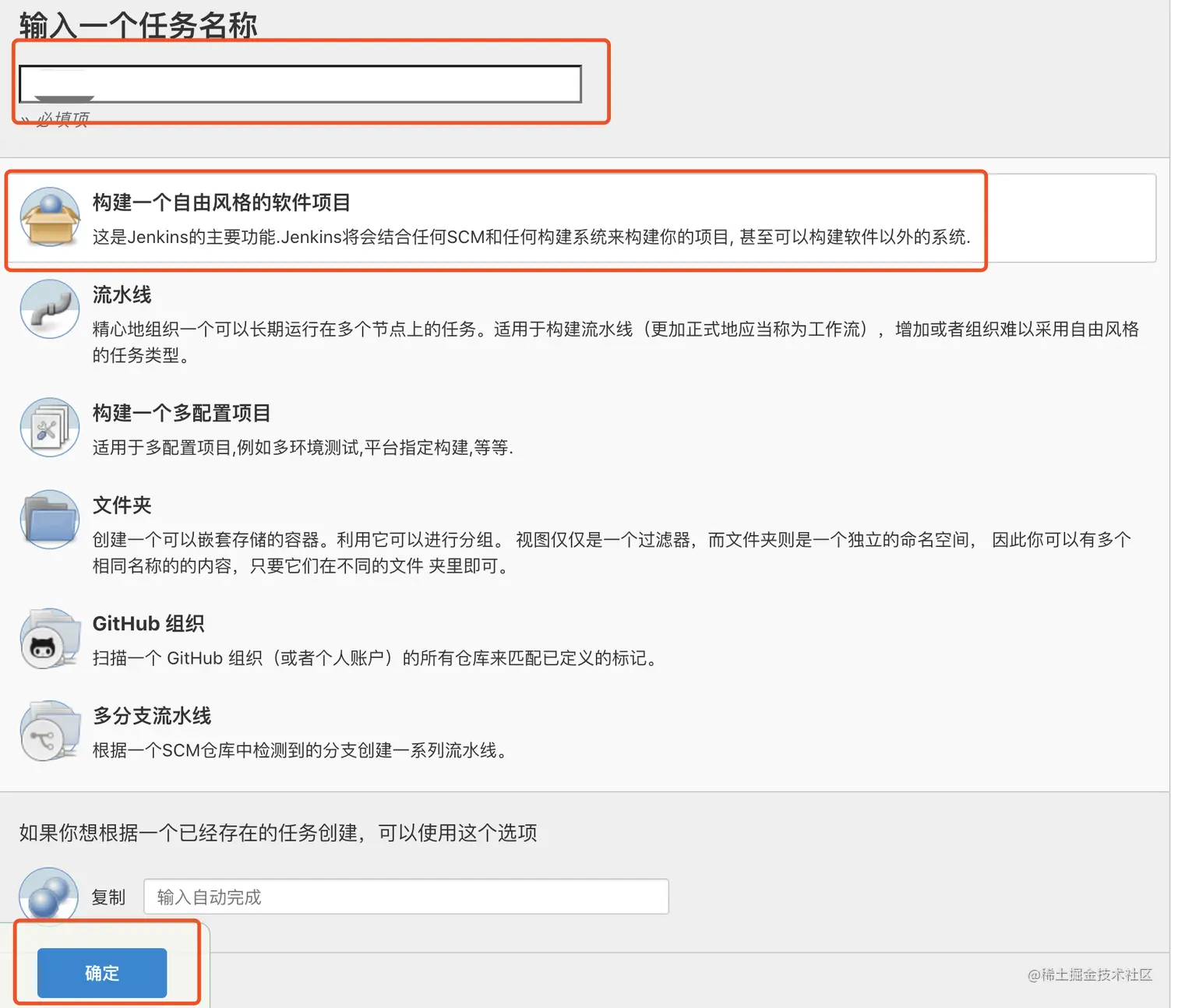
Task: Click the GitHub description starting 扫描一个 GitHub 组织
Action: pyautogui.click(x=377, y=658)
